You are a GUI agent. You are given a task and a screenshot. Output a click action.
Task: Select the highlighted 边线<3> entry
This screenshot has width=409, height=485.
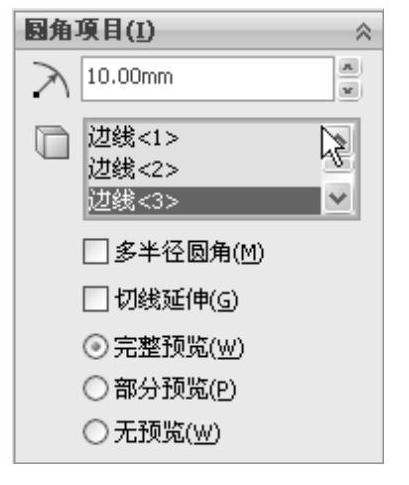pos(203,201)
